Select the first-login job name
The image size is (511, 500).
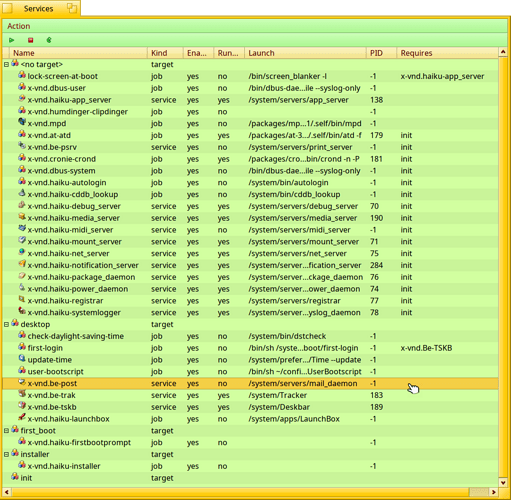45,348
